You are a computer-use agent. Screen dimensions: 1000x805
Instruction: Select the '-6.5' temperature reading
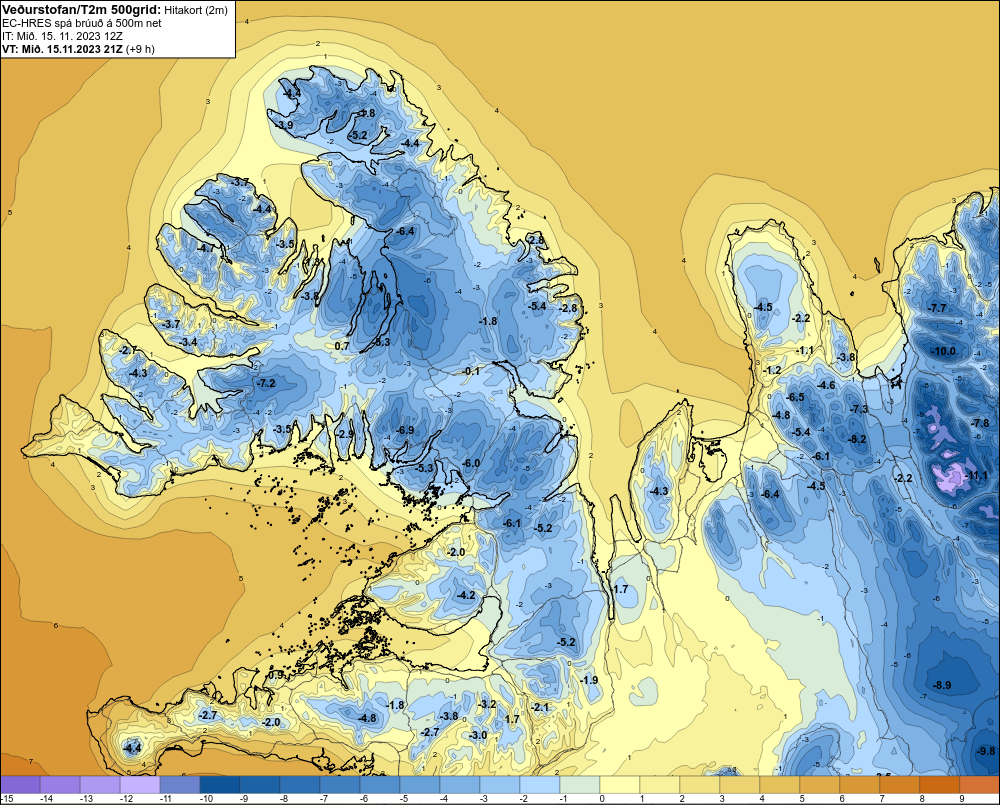tap(795, 397)
